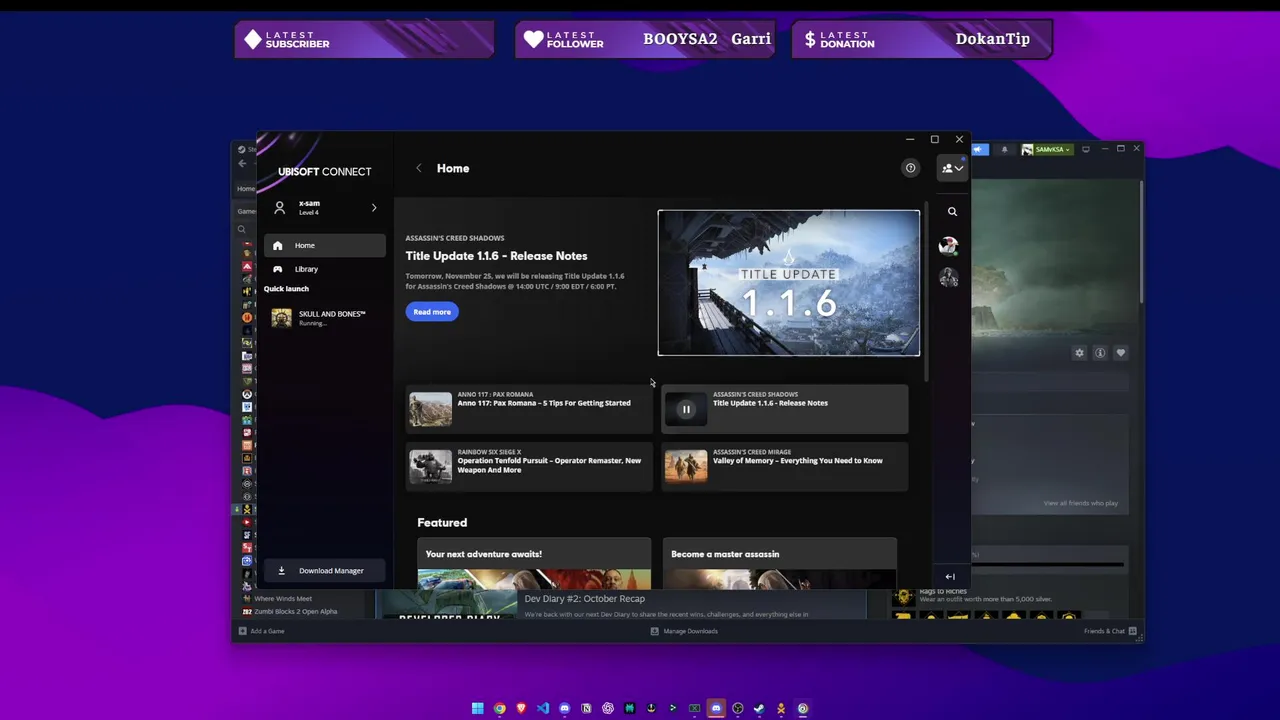
Task: Open the online friend avatar with green status
Action: pos(949,246)
